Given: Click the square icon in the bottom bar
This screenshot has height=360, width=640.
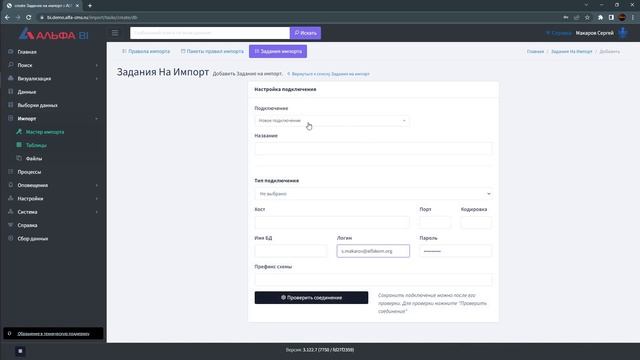Looking at the screenshot, I should 20,351.
